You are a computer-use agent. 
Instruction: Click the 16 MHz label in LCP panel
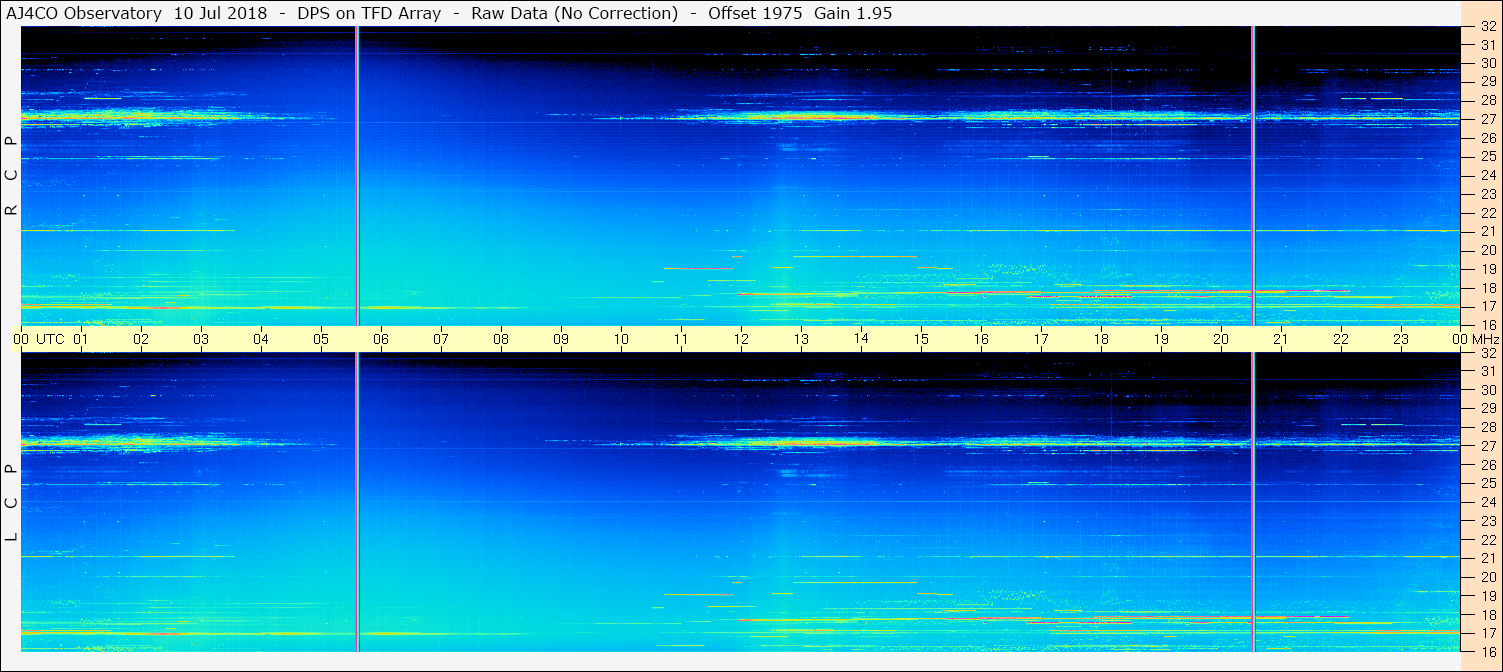coord(1488,652)
